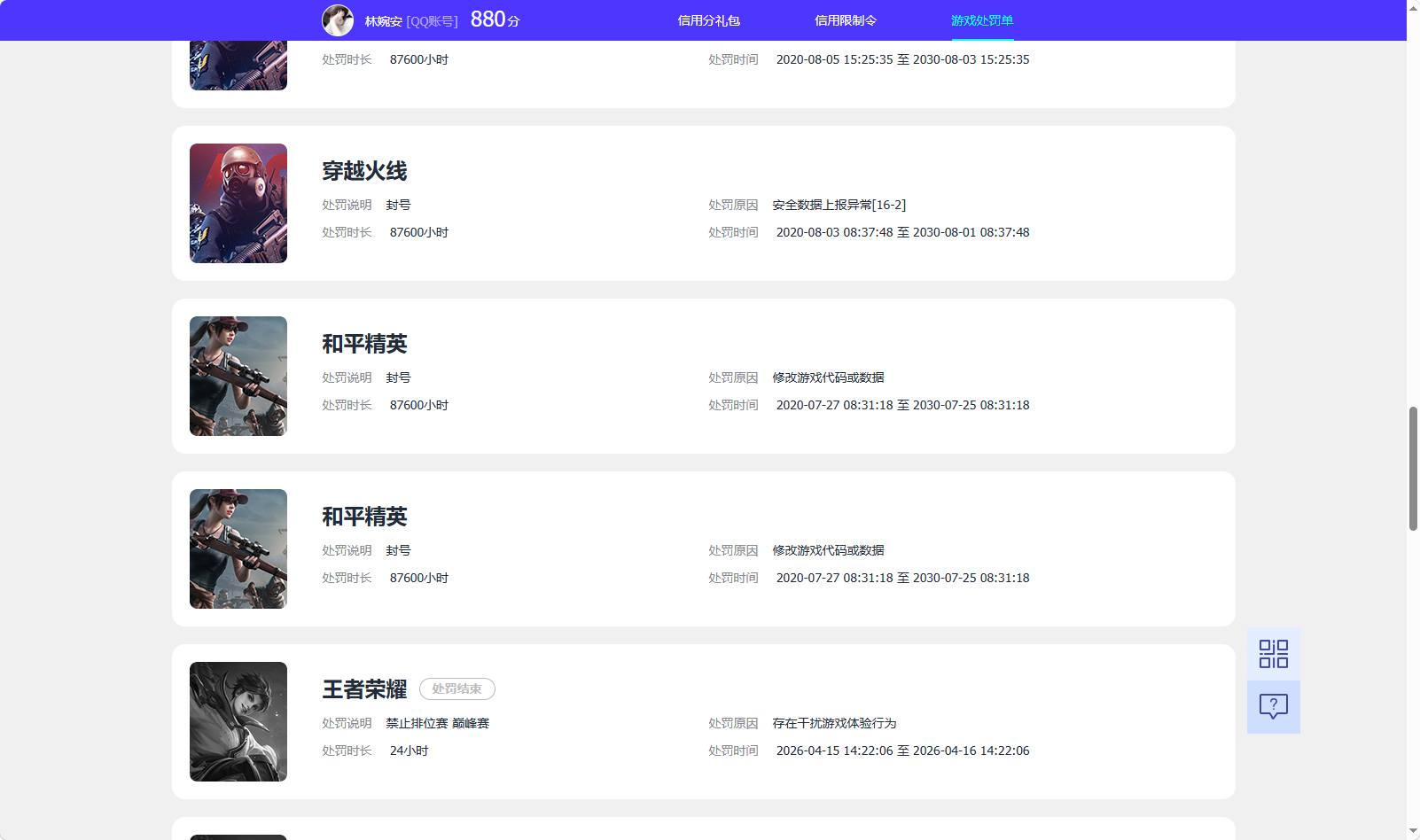Click reason 安全数据上报异常[16-2]
Screen dimensions: 1420x840
[x=839, y=205]
